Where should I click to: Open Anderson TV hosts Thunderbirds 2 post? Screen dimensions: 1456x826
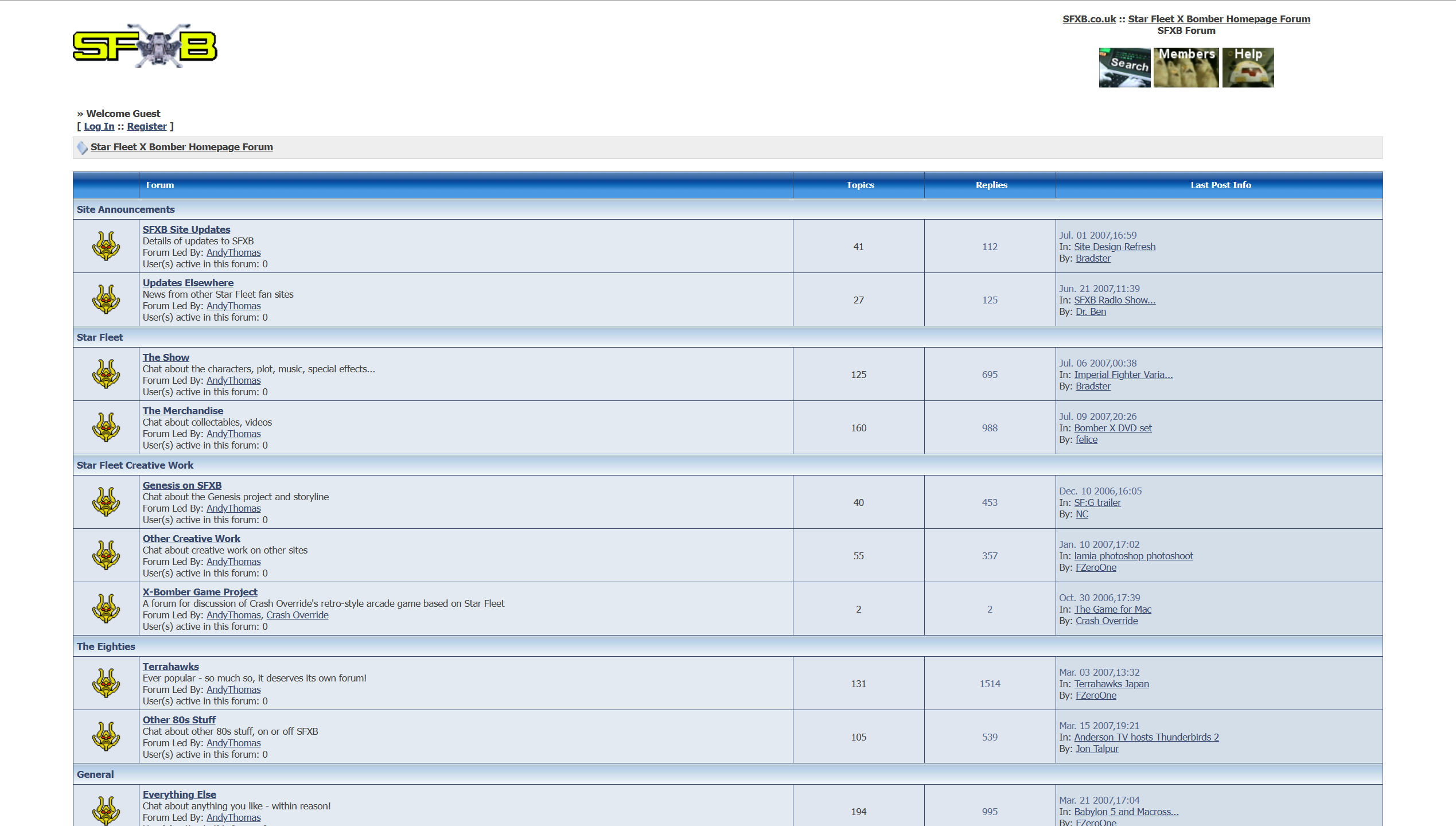click(x=1146, y=737)
